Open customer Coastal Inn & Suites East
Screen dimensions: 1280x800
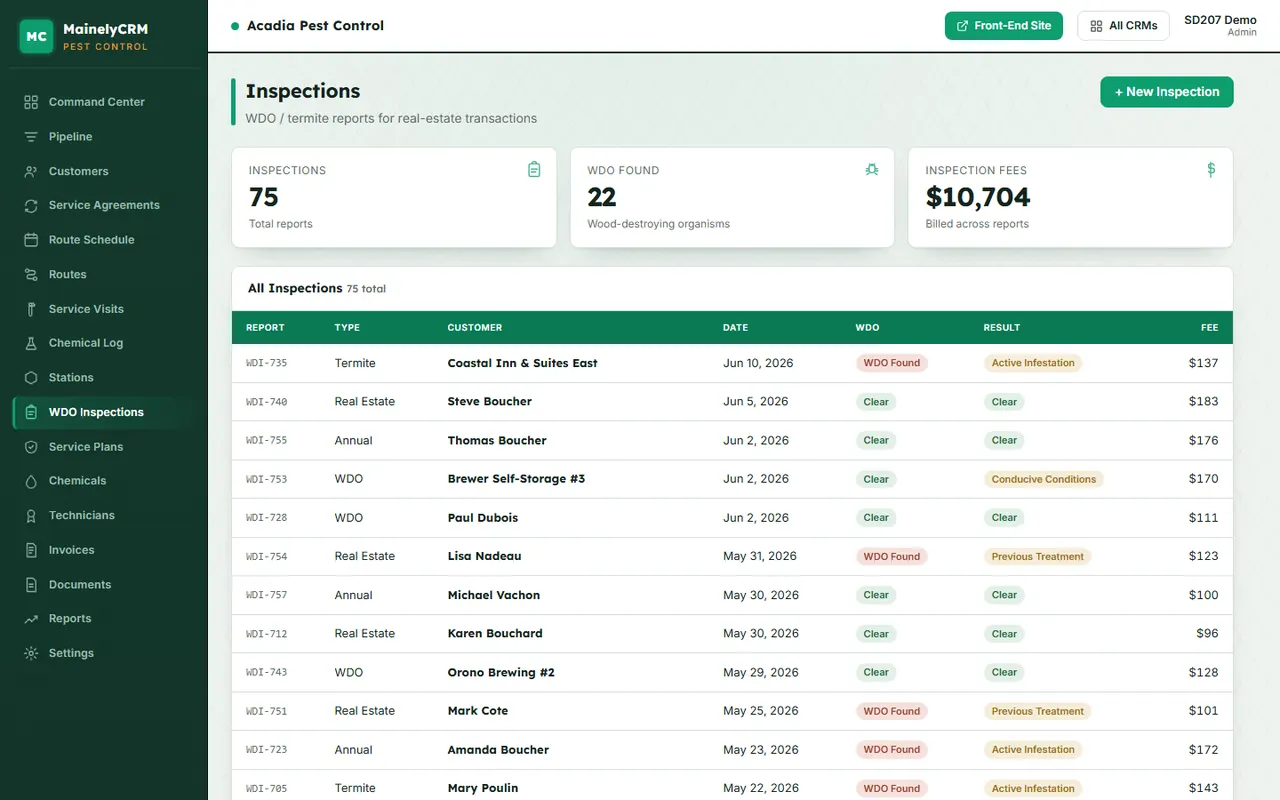(522, 363)
